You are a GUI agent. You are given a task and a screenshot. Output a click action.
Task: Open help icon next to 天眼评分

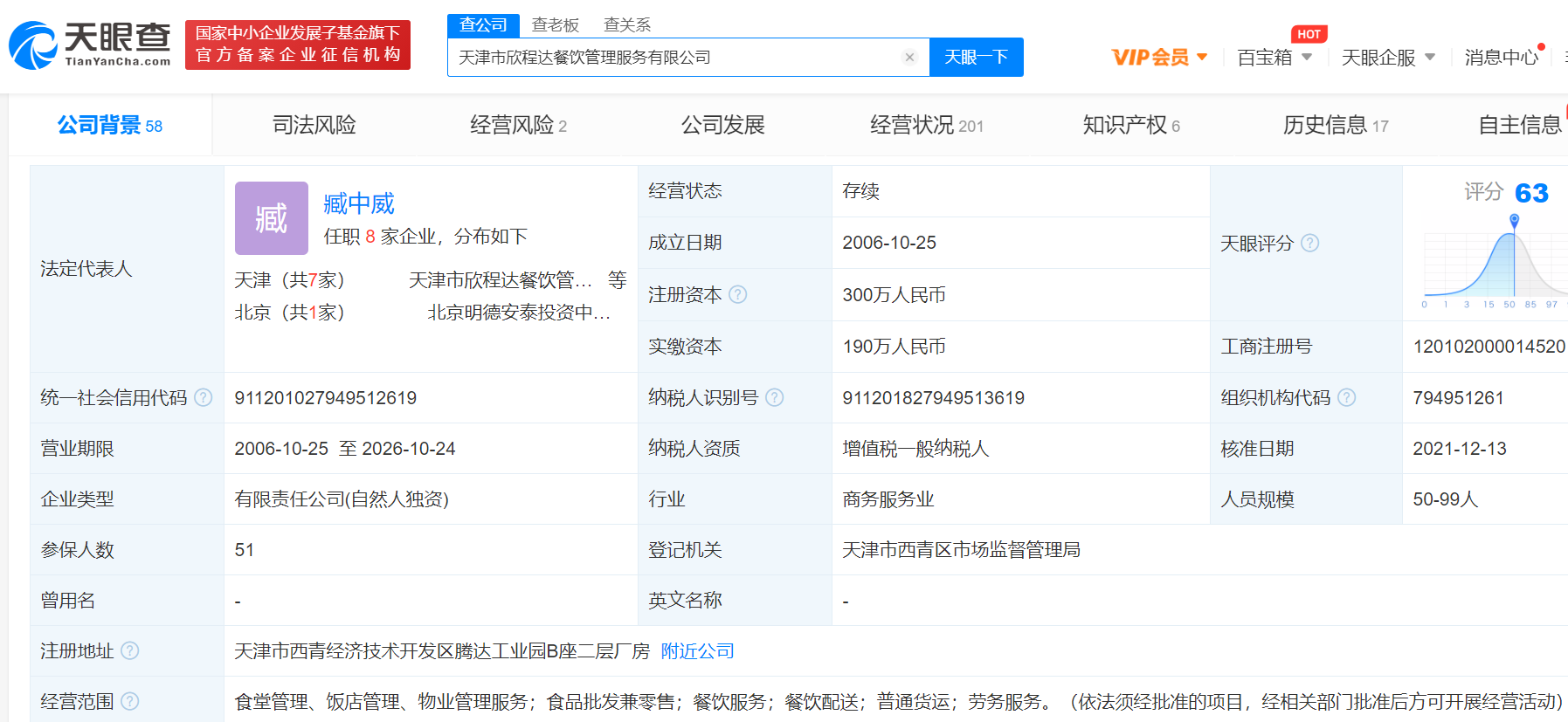coord(1310,243)
